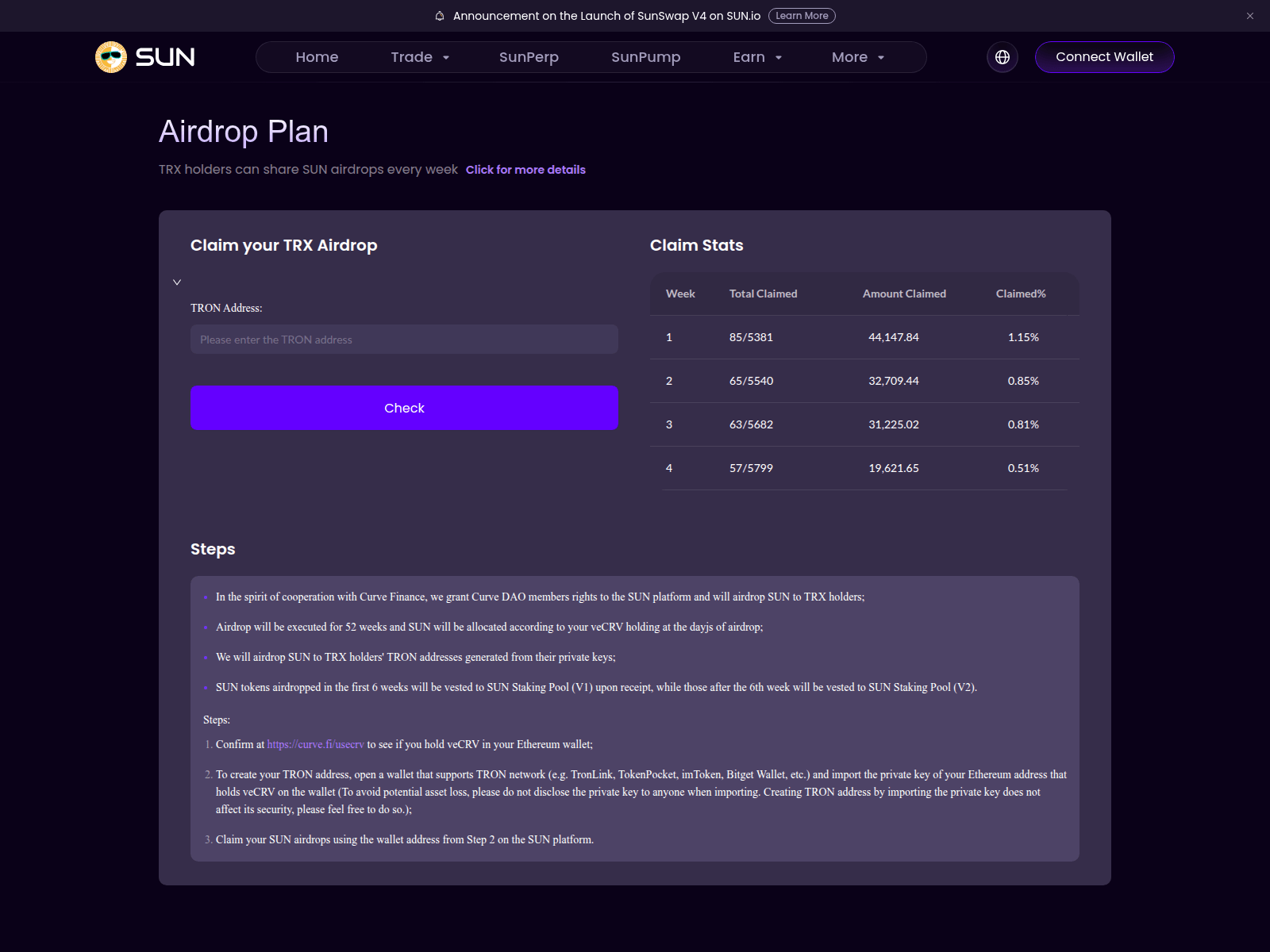Click the SUN logo icon
The width and height of the screenshot is (1270, 952).
(111, 57)
